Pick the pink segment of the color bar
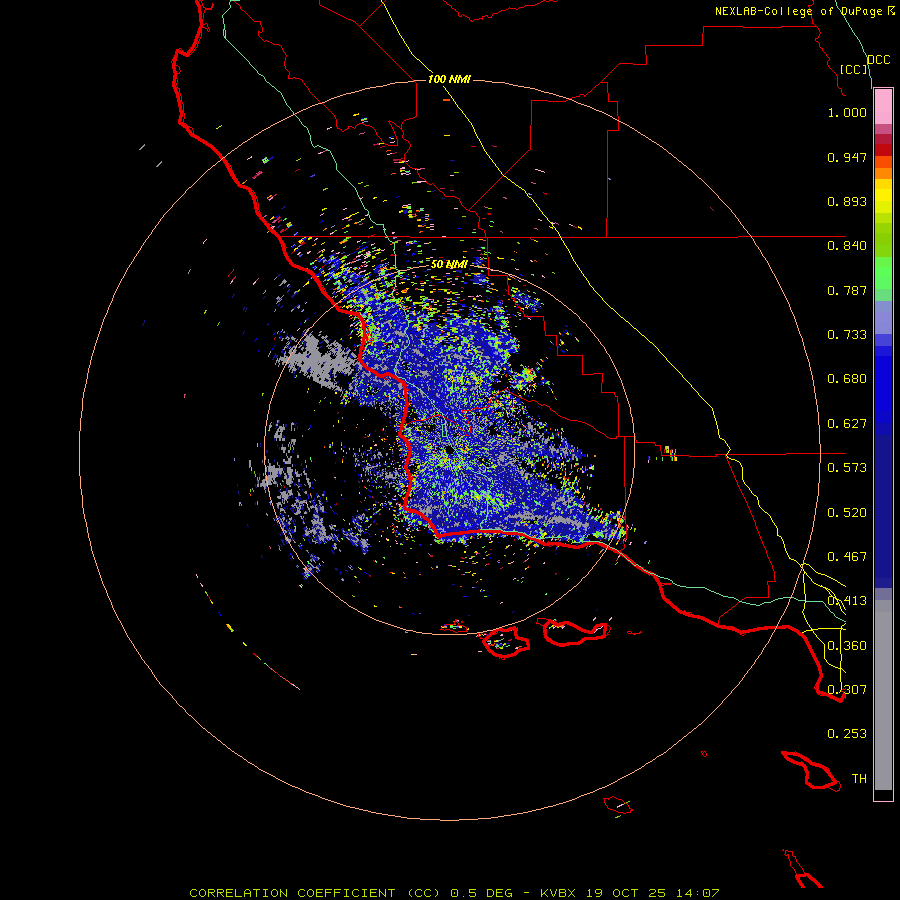Viewport: 900px width, 900px height. click(x=883, y=107)
